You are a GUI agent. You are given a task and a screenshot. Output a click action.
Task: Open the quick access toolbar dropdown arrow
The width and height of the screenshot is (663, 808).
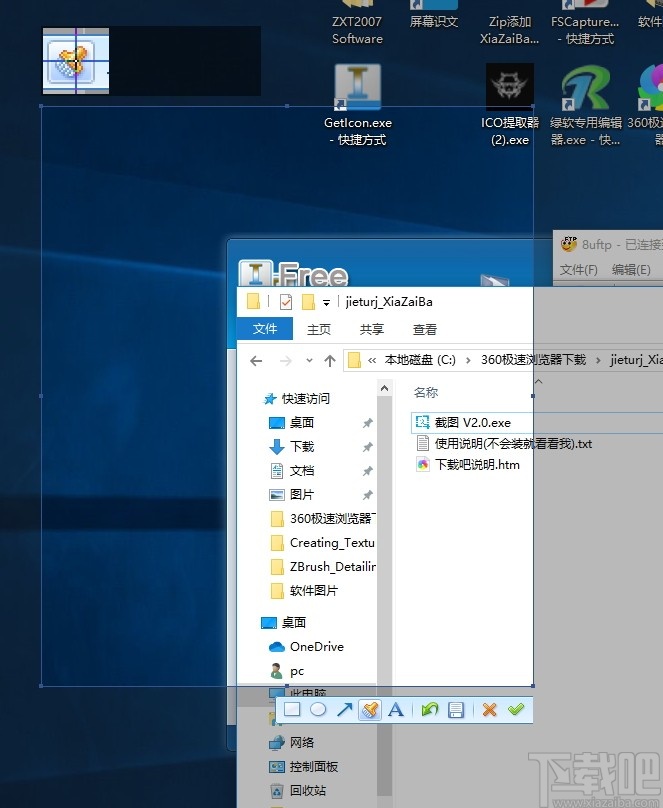click(326, 303)
